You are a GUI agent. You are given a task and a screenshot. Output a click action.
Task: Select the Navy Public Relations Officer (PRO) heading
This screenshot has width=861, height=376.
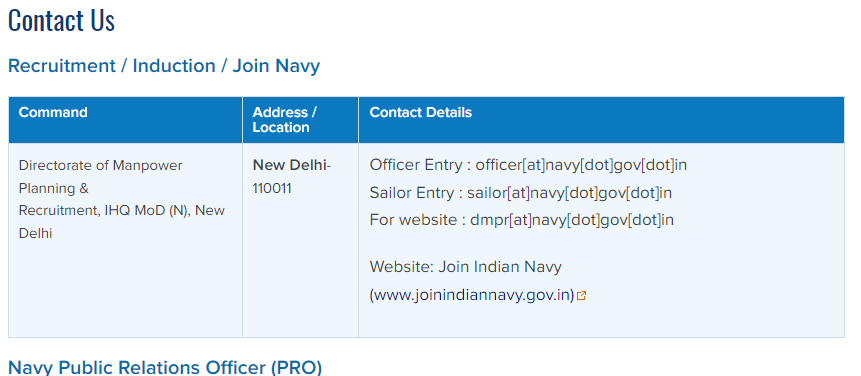(x=165, y=367)
